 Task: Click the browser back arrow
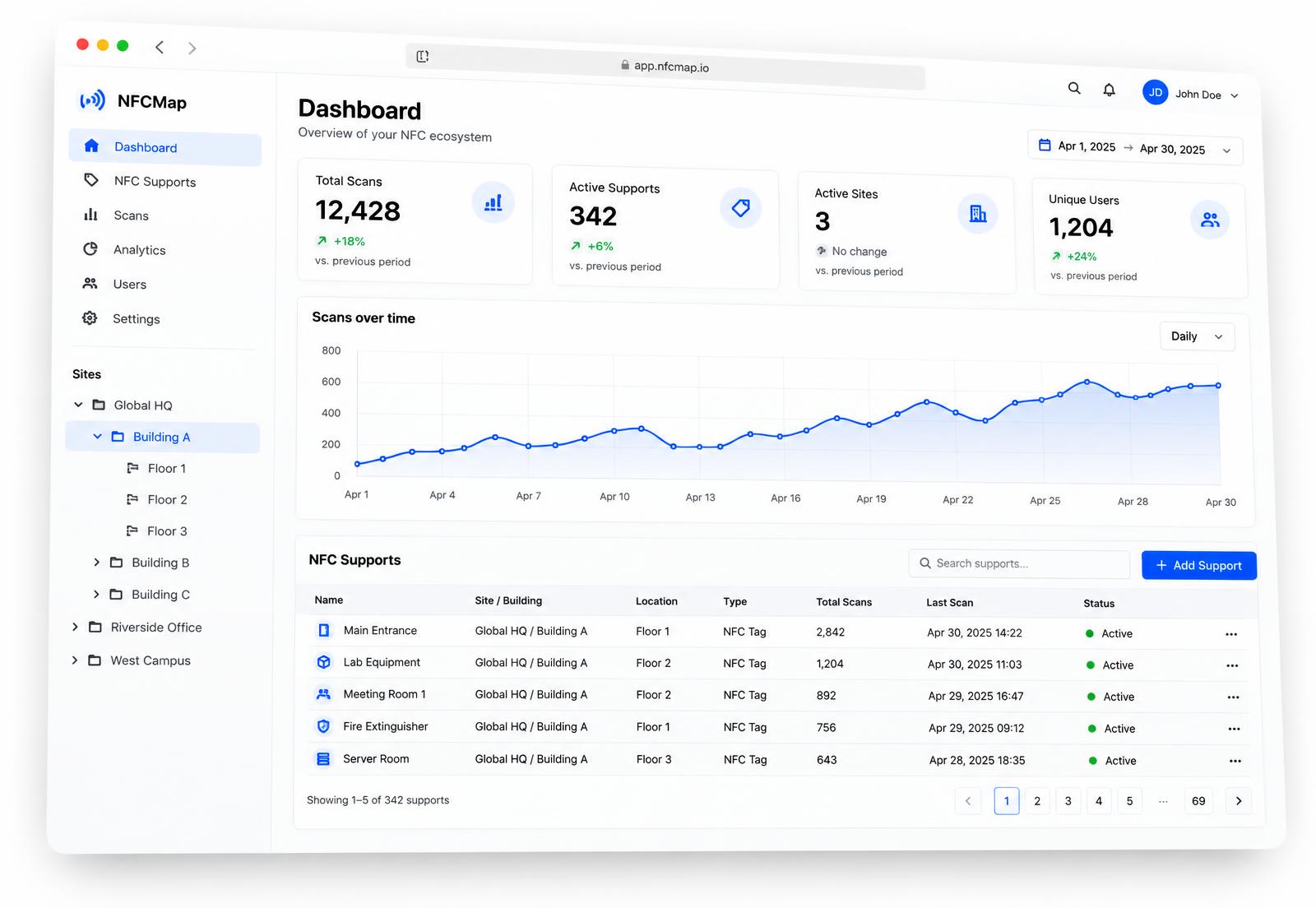(x=160, y=47)
